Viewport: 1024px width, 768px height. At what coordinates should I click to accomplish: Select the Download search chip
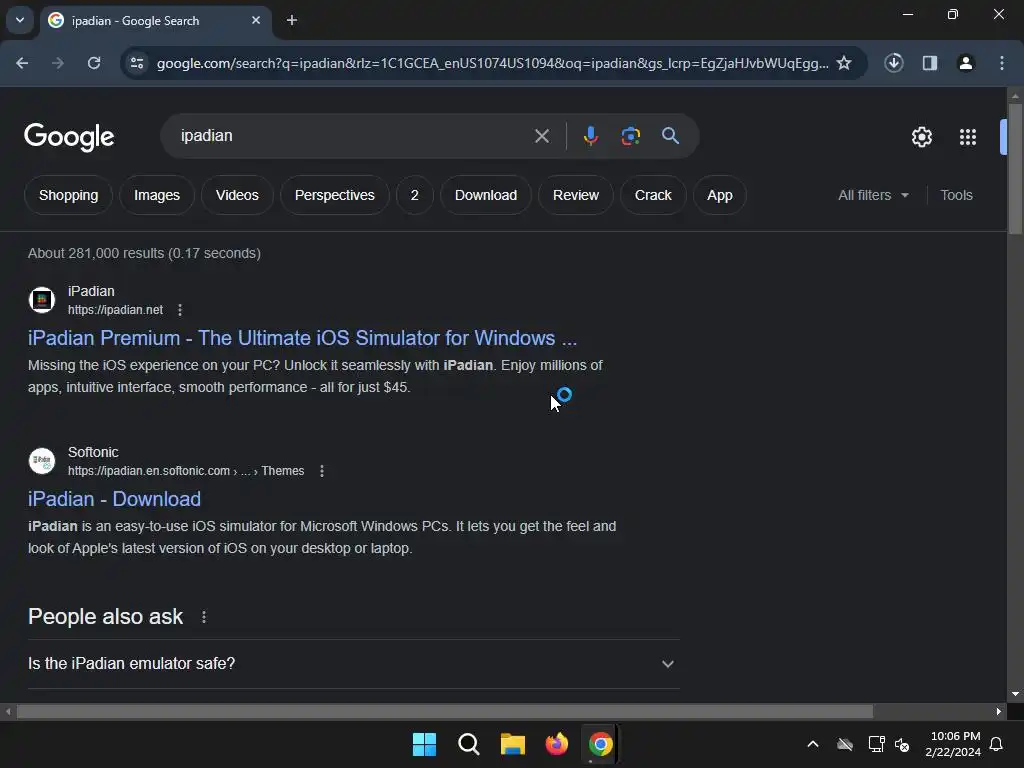tap(486, 195)
